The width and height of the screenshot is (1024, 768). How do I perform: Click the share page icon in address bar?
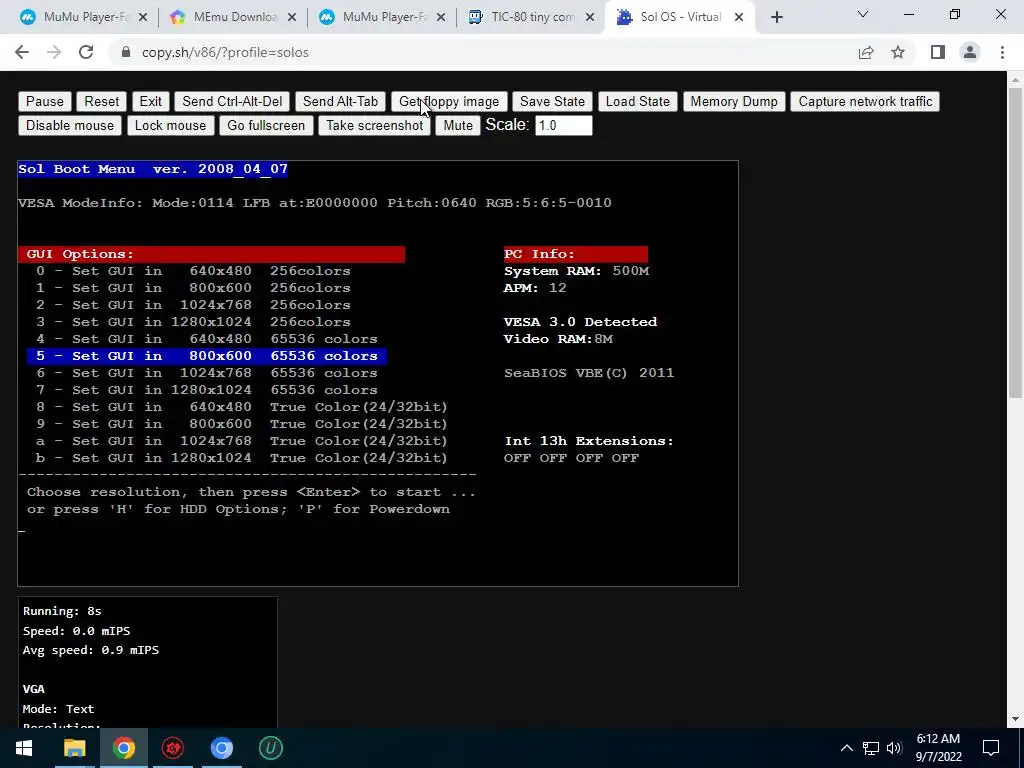point(866,52)
